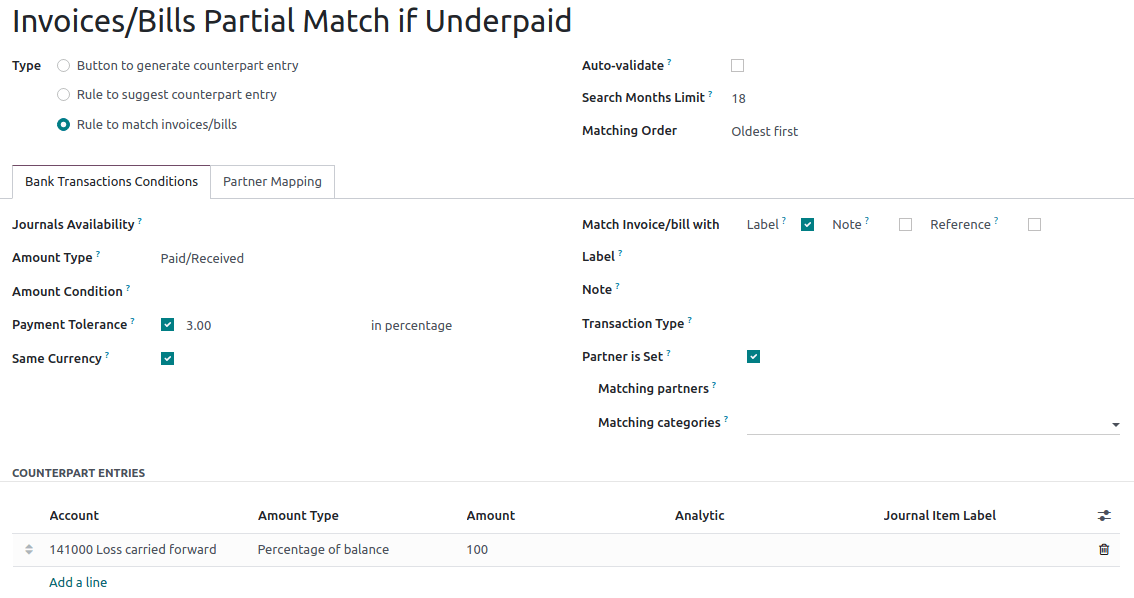
Task: Open optional columns settings icon
Action: 1104,516
